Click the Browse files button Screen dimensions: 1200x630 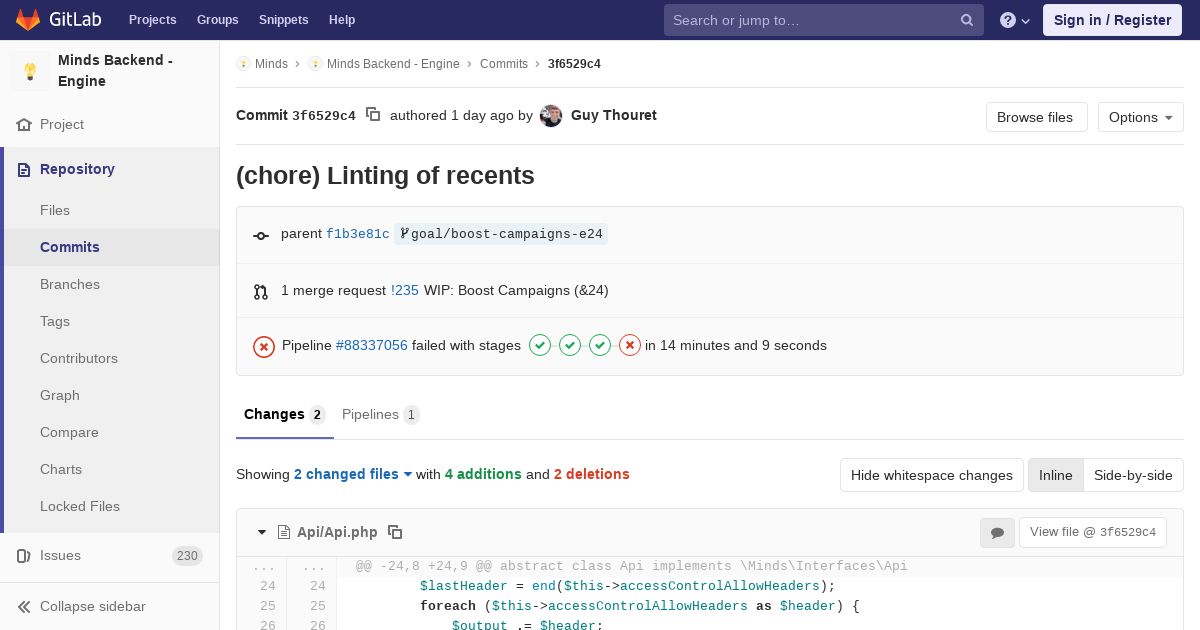tap(1035, 117)
